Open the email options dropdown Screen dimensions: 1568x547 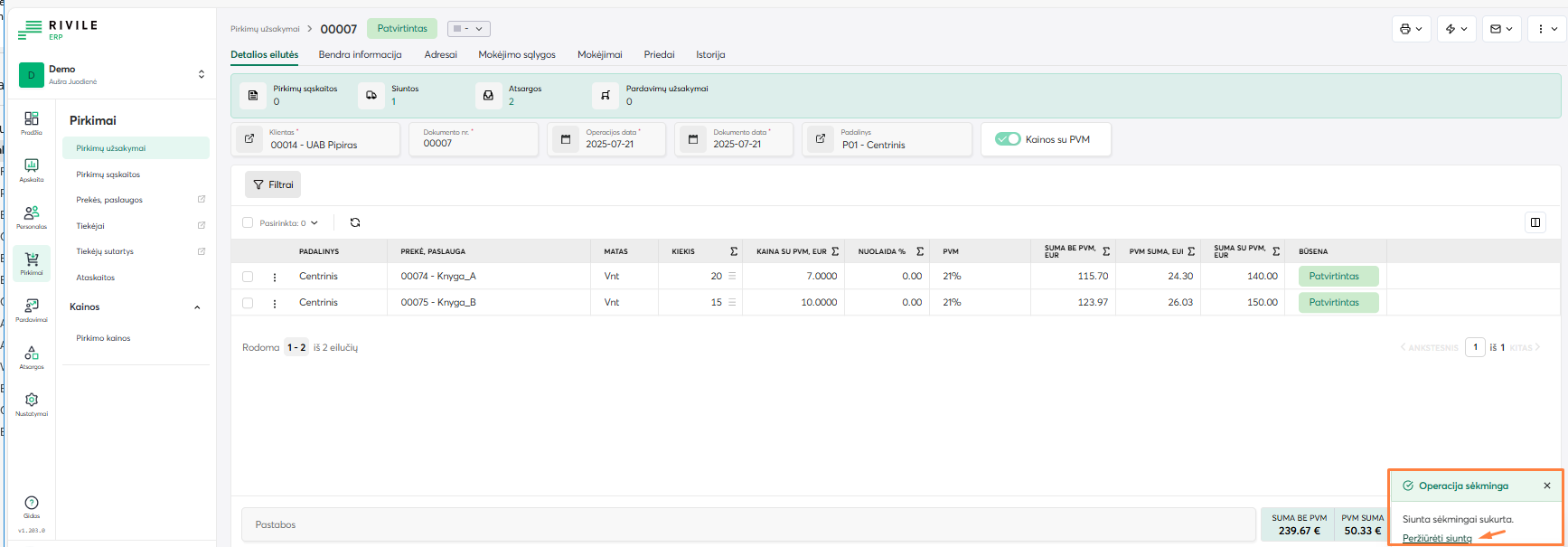pos(1501,29)
